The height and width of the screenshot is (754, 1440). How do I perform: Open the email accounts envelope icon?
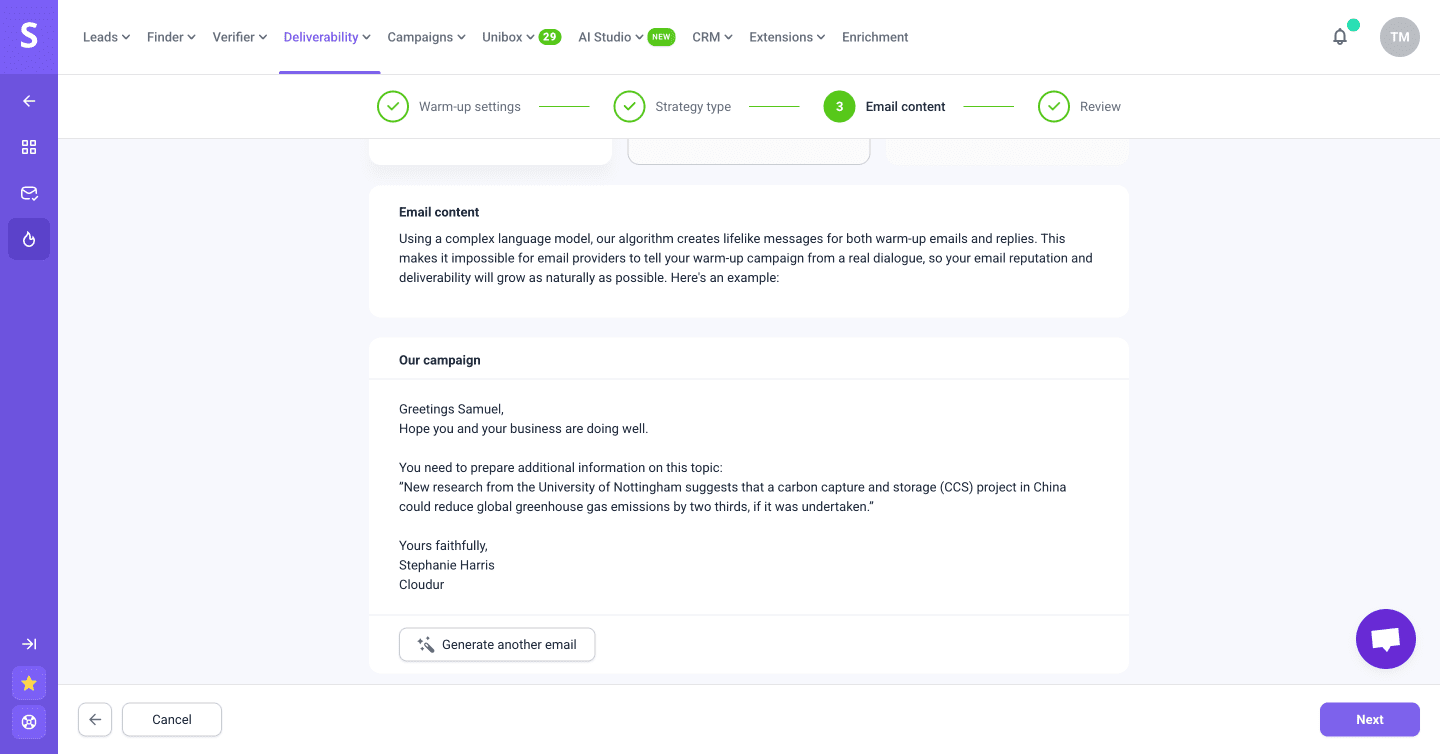(x=29, y=193)
